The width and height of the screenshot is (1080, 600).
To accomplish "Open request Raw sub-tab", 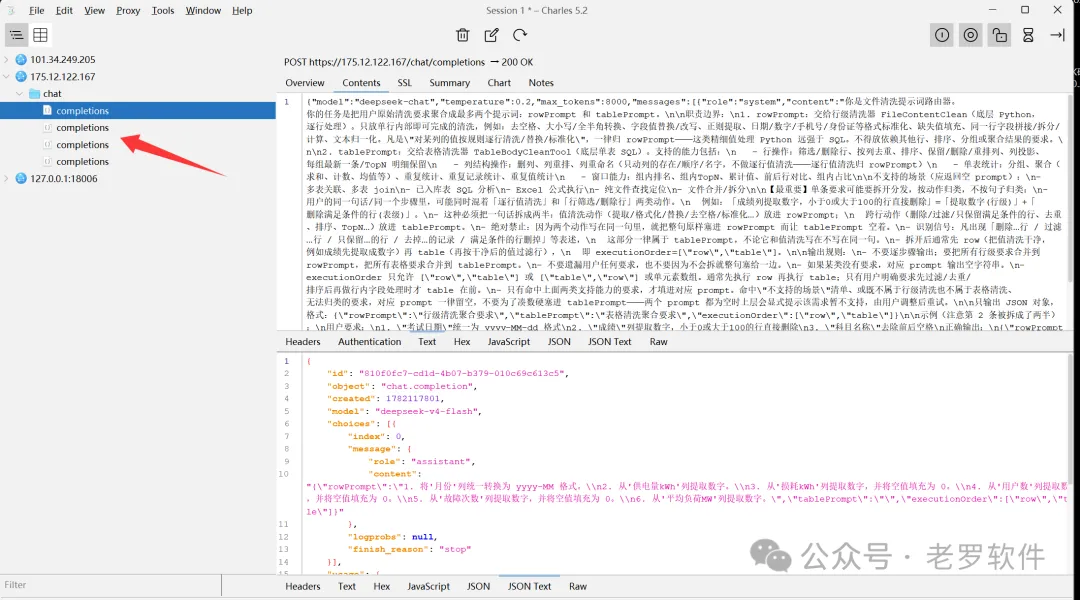I will [658, 342].
